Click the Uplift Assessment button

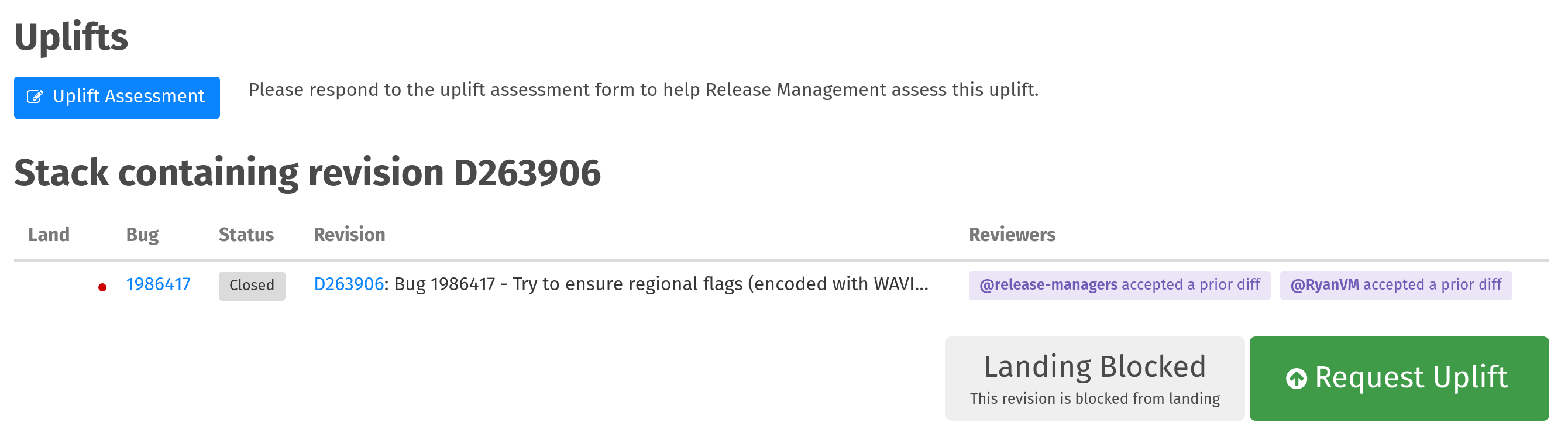pyautogui.click(x=117, y=98)
